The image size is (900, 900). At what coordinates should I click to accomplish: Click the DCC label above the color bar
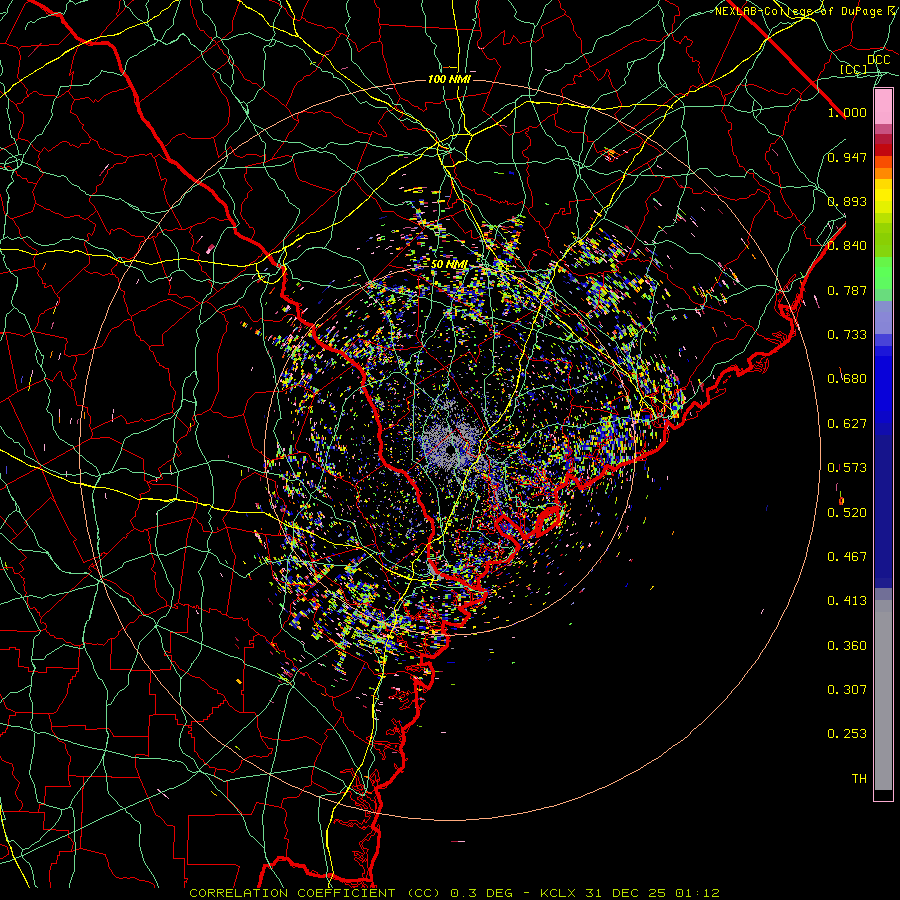click(878, 59)
